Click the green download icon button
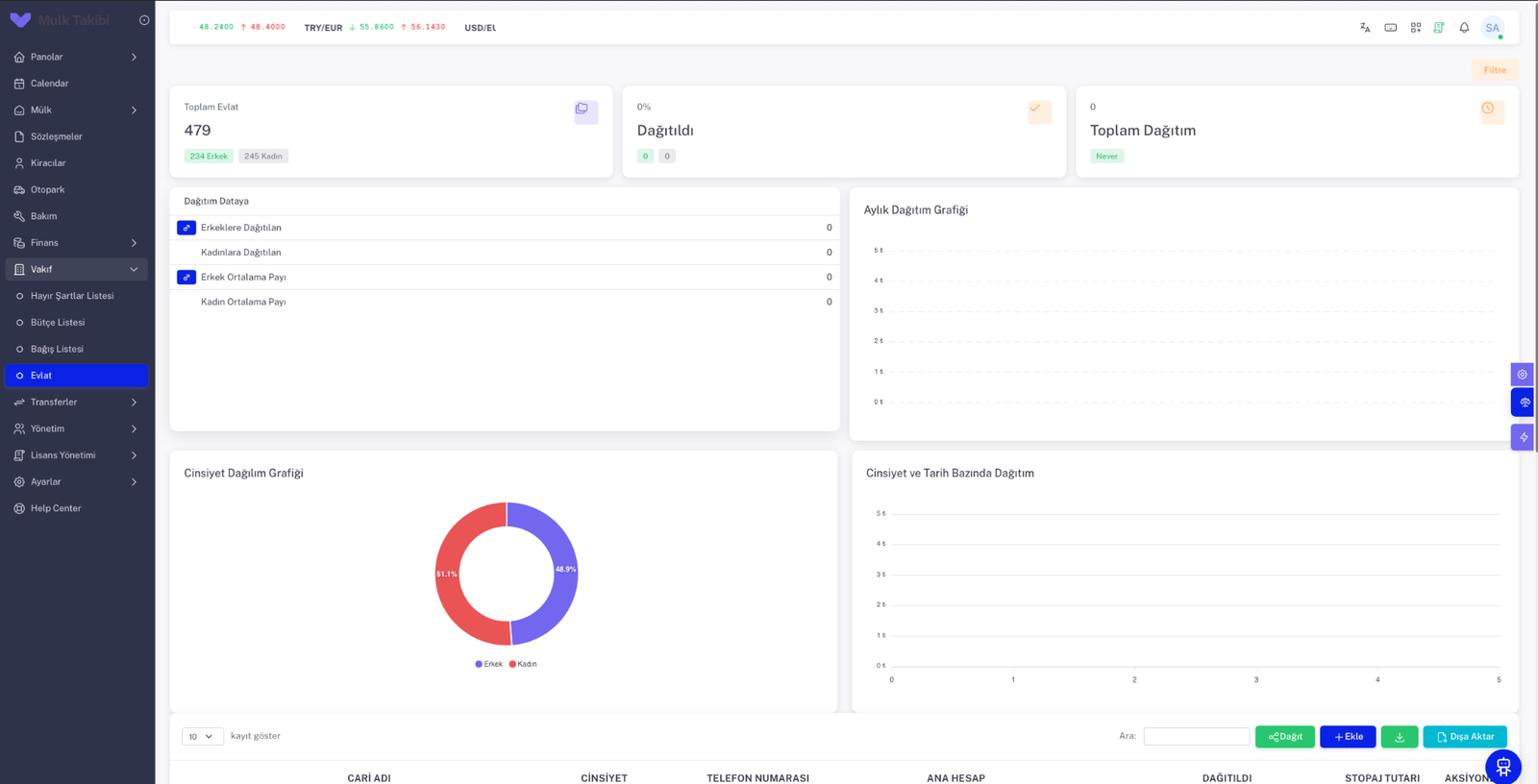This screenshot has height=784, width=1538. (x=1400, y=737)
